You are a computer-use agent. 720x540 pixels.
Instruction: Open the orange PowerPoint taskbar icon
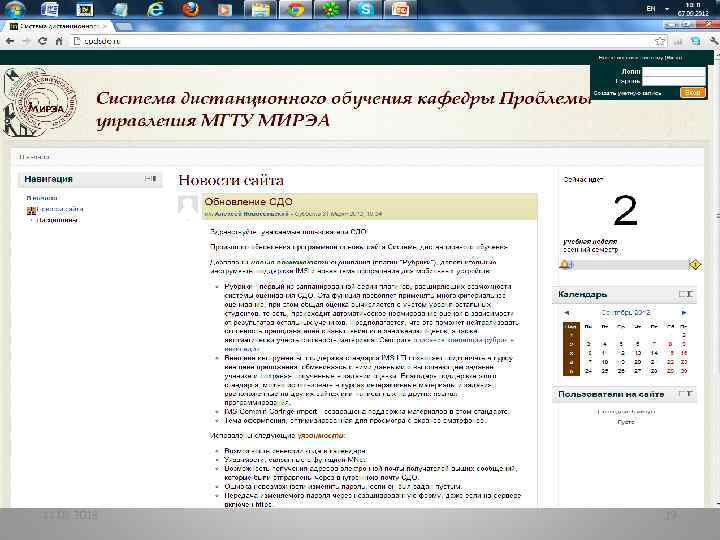coord(400,9)
